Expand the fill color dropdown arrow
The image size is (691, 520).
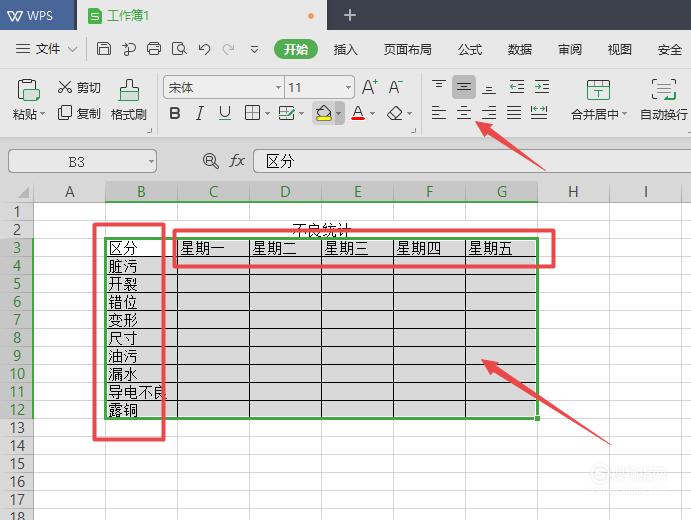point(338,113)
